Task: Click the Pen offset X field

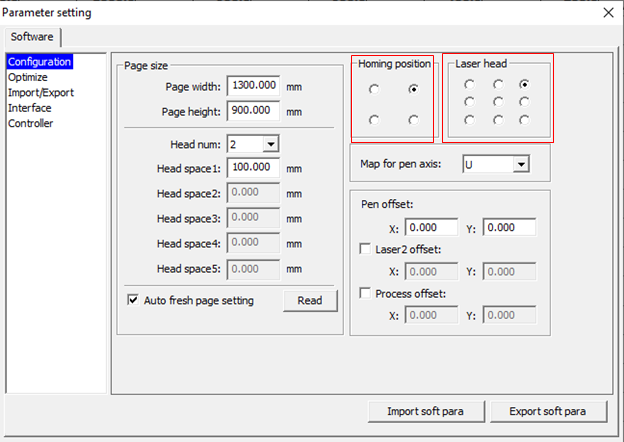Action: 431,227
